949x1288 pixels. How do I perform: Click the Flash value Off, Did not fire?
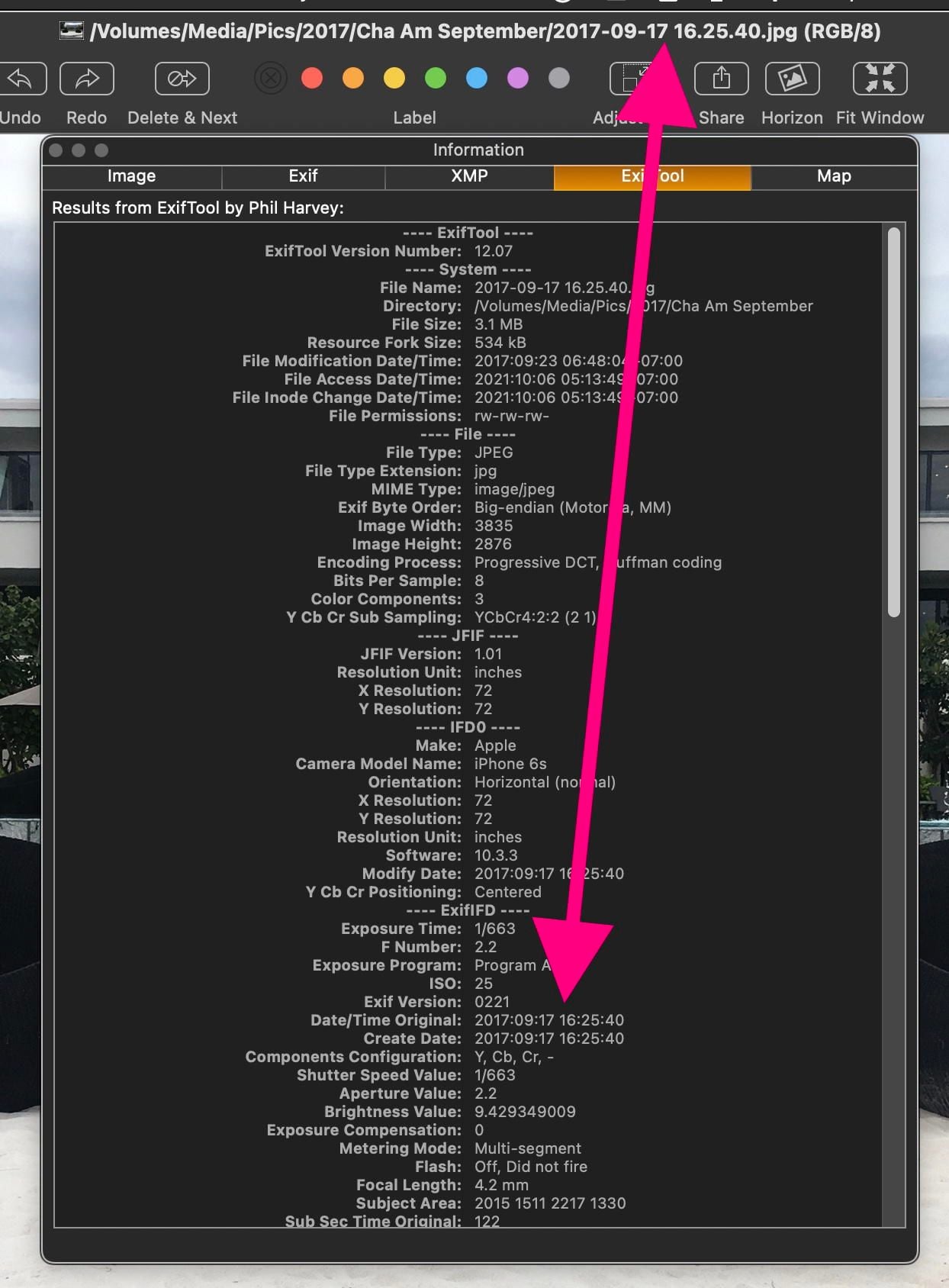click(x=531, y=1167)
